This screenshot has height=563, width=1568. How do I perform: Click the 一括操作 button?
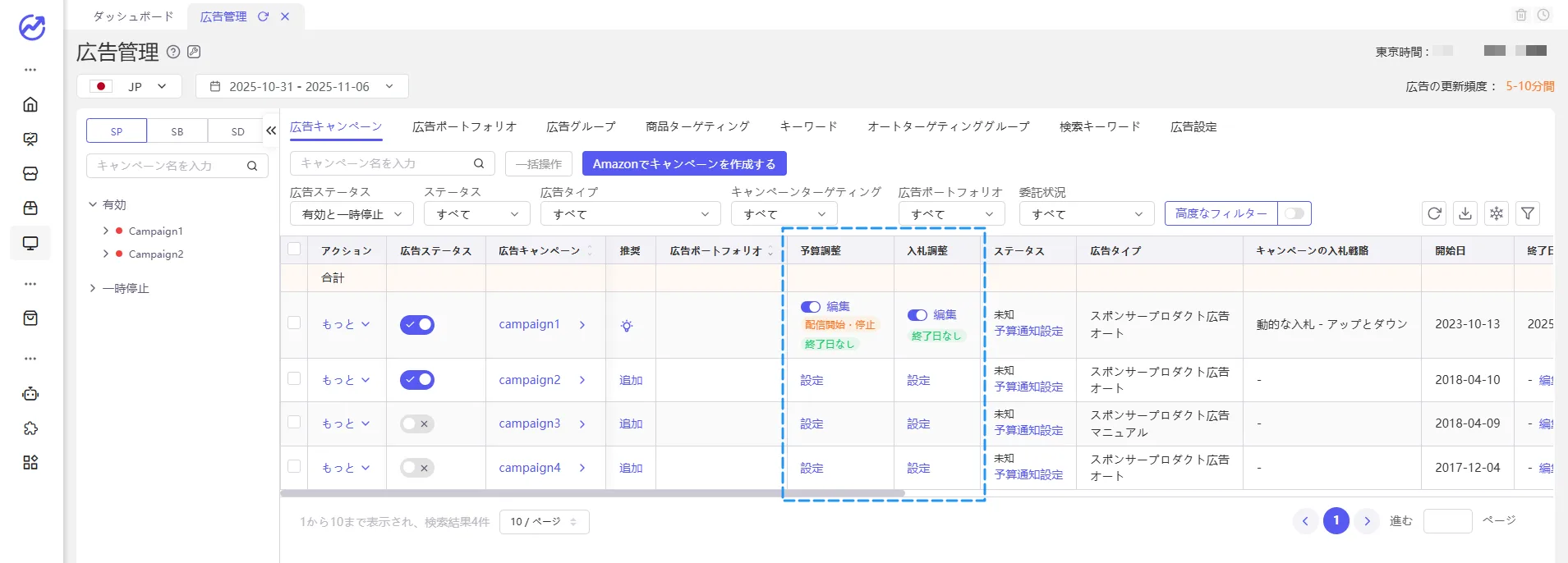click(539, 163)
